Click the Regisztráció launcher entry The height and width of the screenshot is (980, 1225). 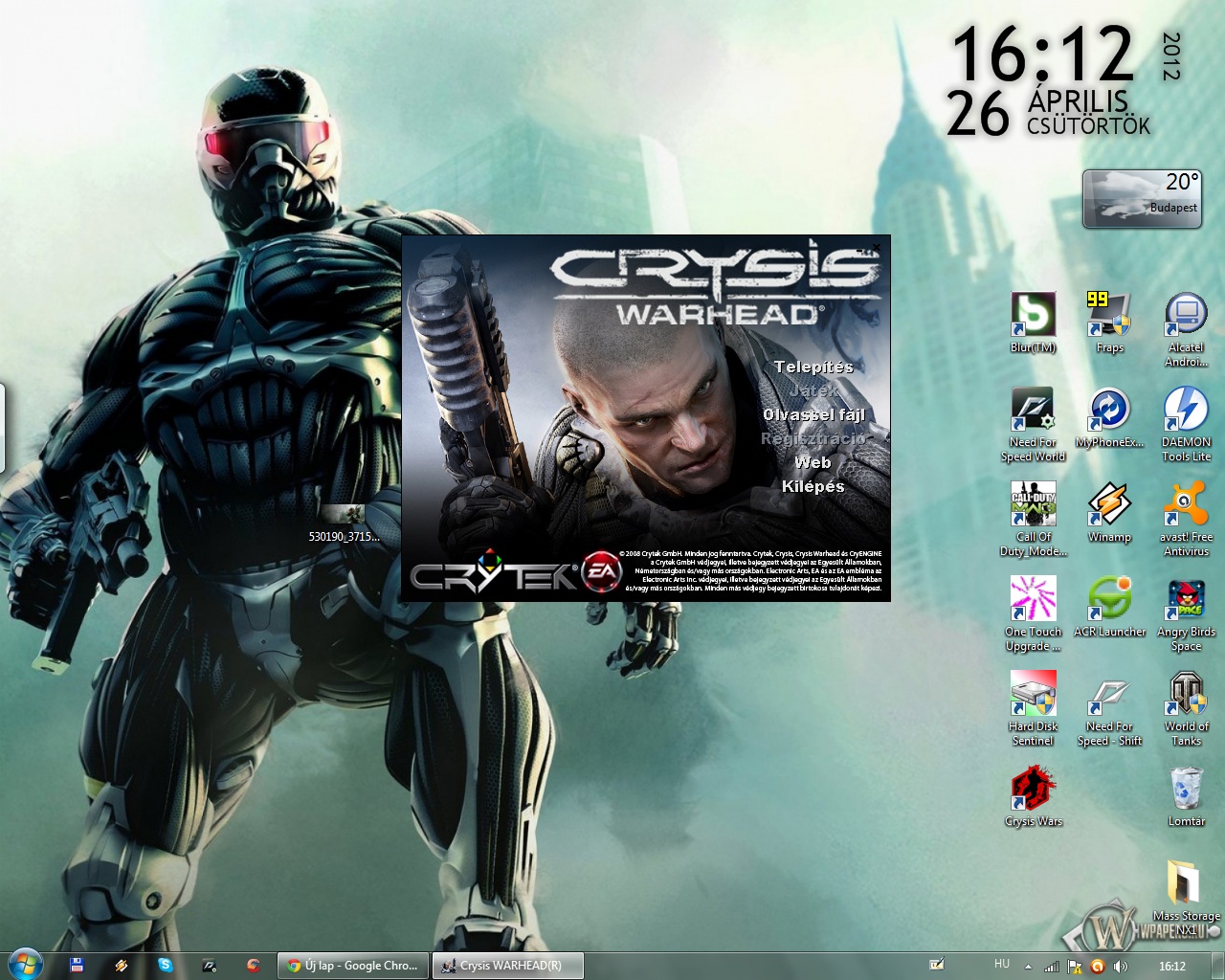click(813, 438)
